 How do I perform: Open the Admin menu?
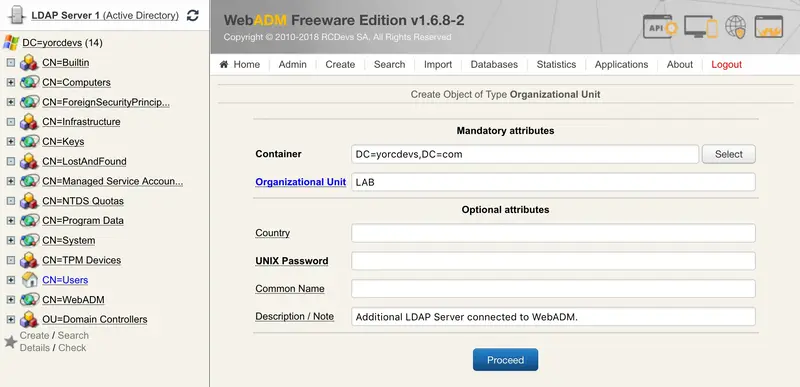click(292, 65)
